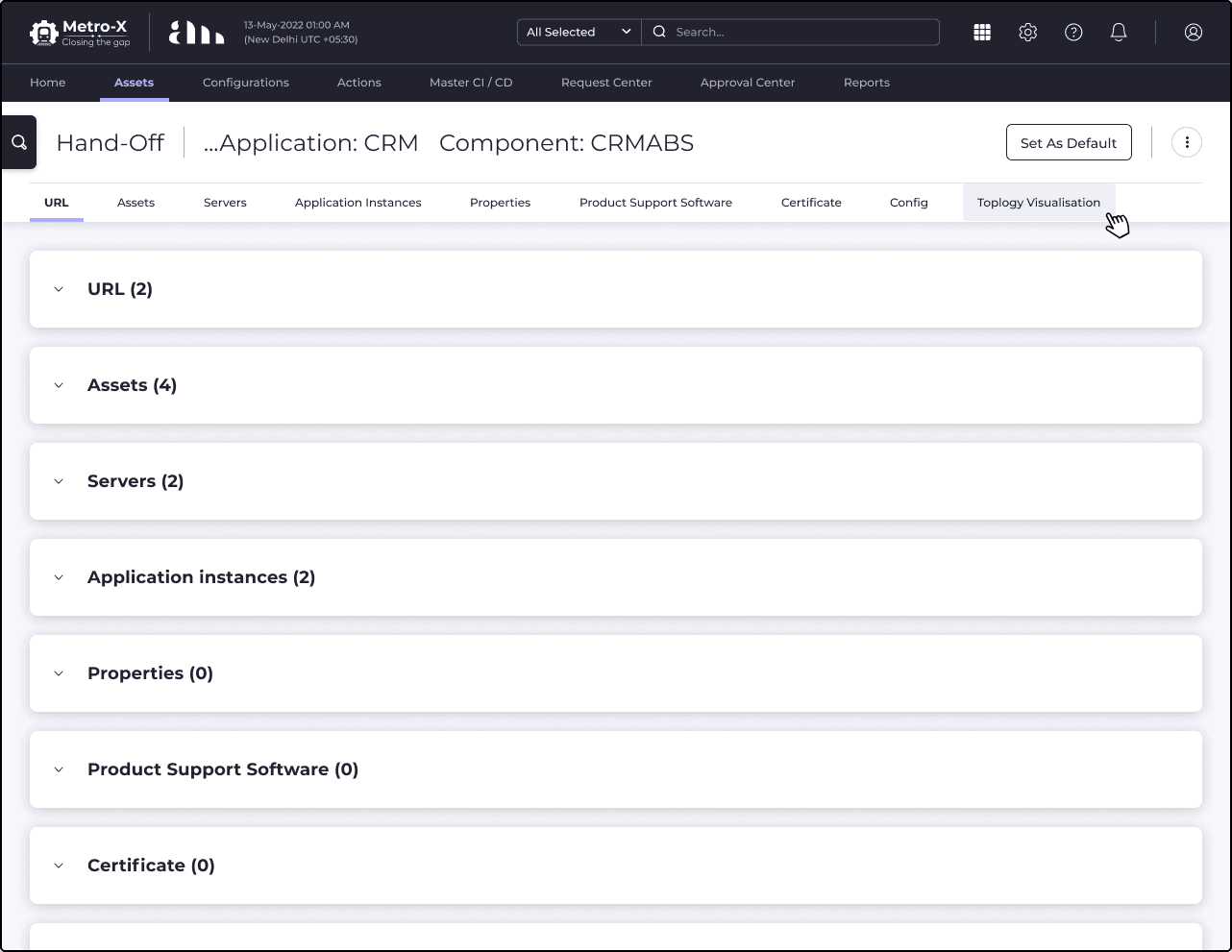The width and height of the screenshot is (1232, 952).
Task: Click the ...Application: CRM breadcrumb
Action: [311, 143]
